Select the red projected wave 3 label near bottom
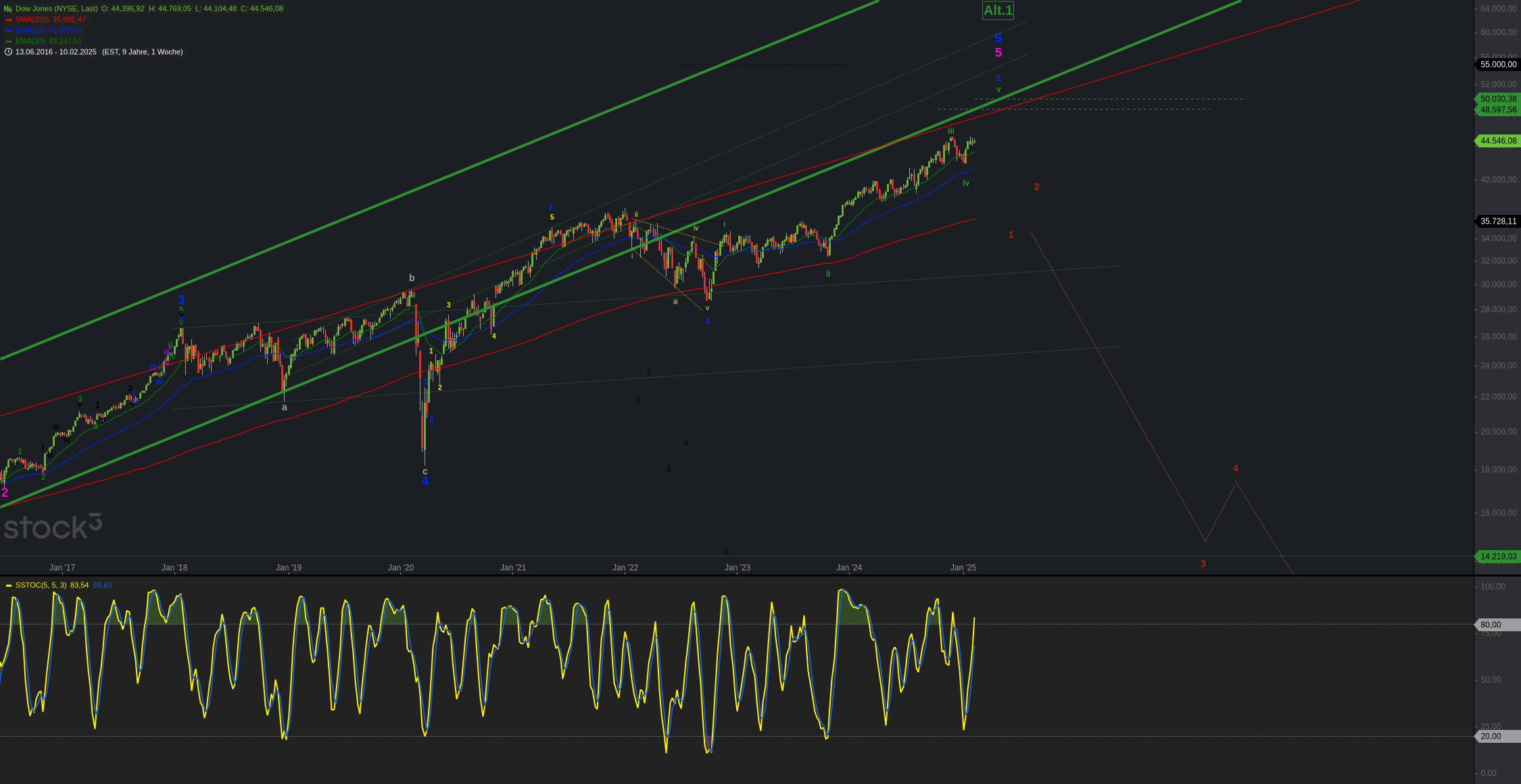 pos(1203,564)
